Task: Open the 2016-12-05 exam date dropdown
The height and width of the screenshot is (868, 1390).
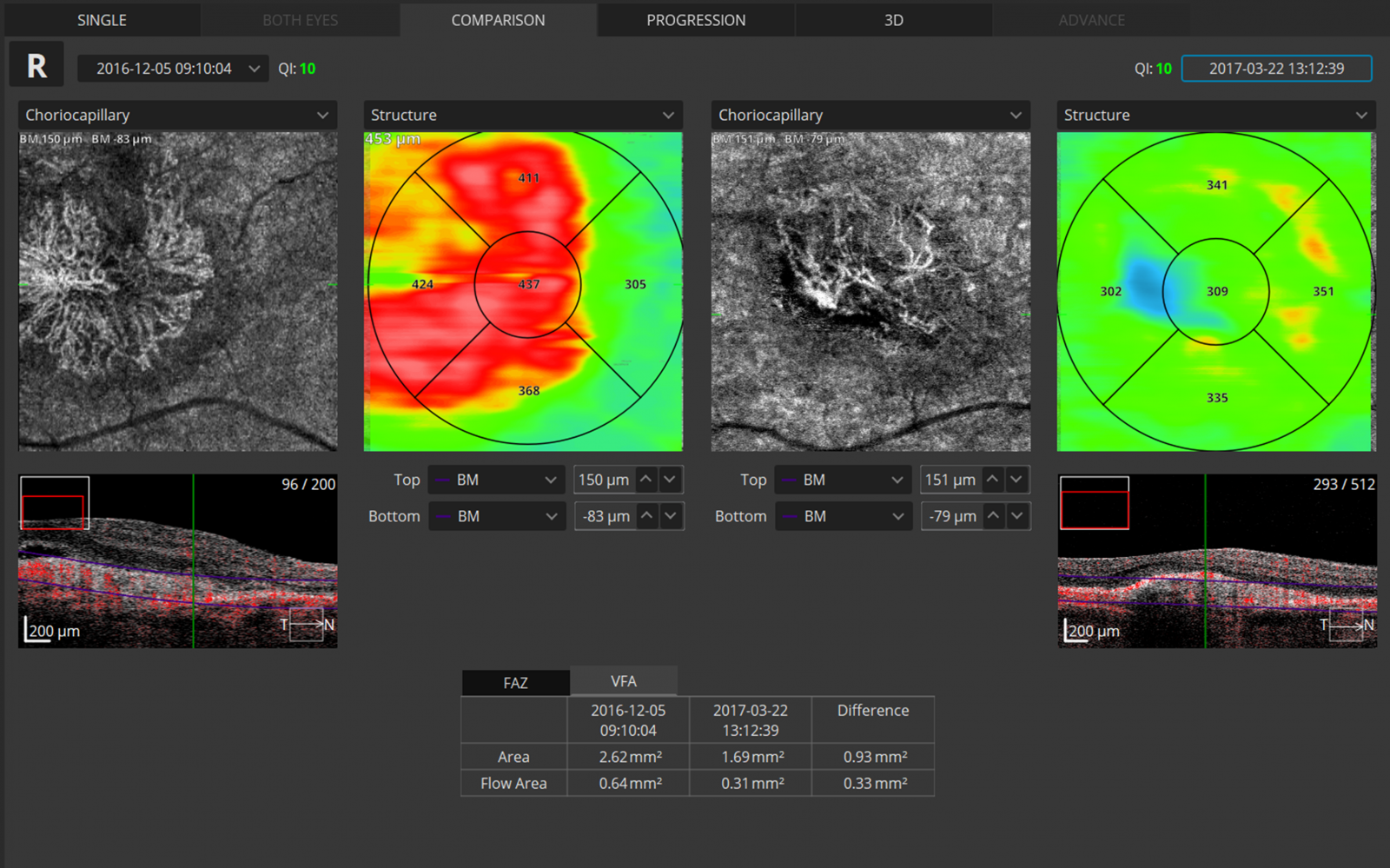Action: click(x=172, y=69)
